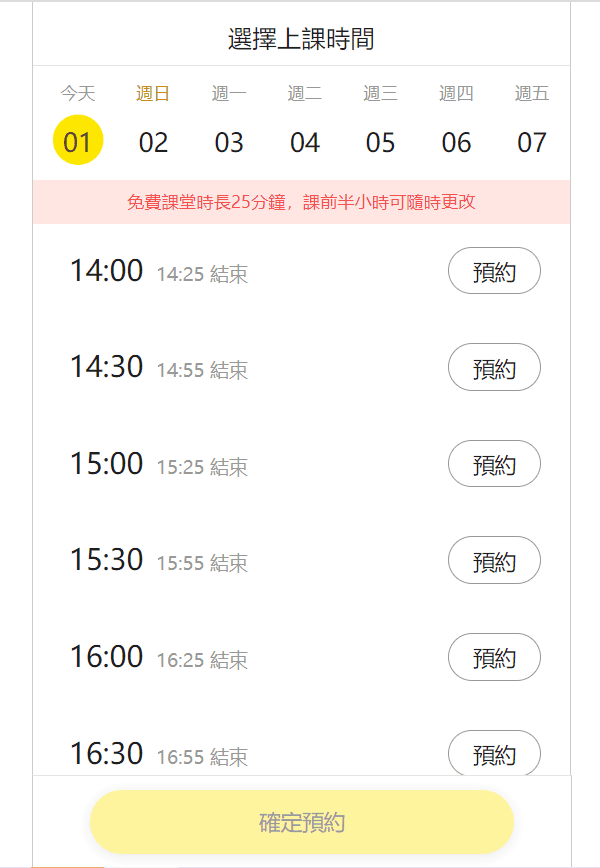
Task: Book the 14:00 time slot
Action: point(494,271)
